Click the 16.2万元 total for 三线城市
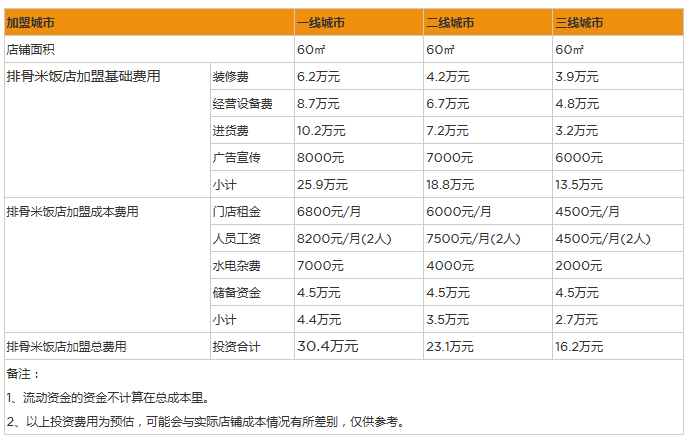Screen dimensions: 691x442 (579, 347)
